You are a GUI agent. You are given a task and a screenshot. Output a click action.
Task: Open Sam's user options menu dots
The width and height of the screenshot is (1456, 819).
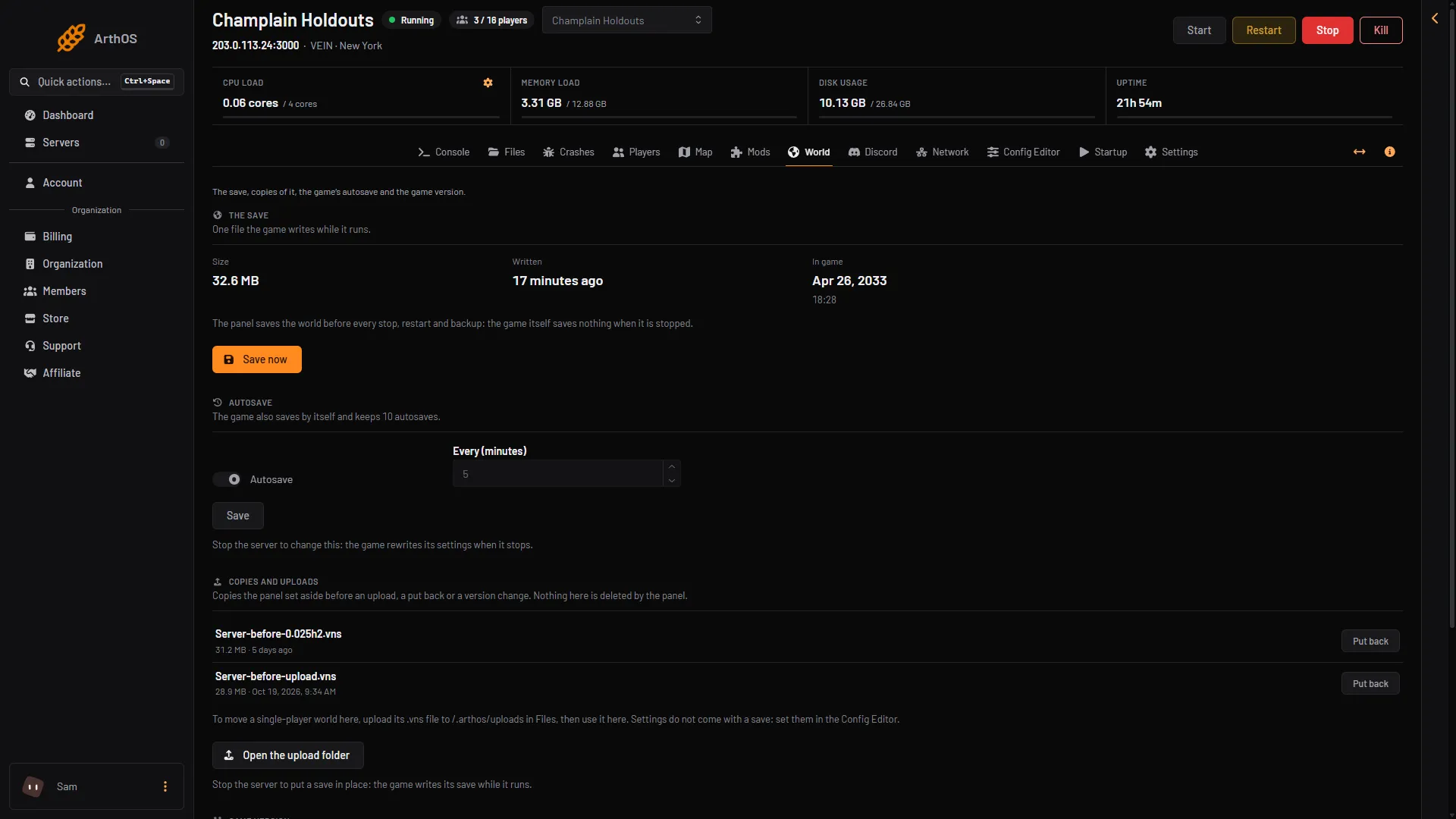coord(165,786)
